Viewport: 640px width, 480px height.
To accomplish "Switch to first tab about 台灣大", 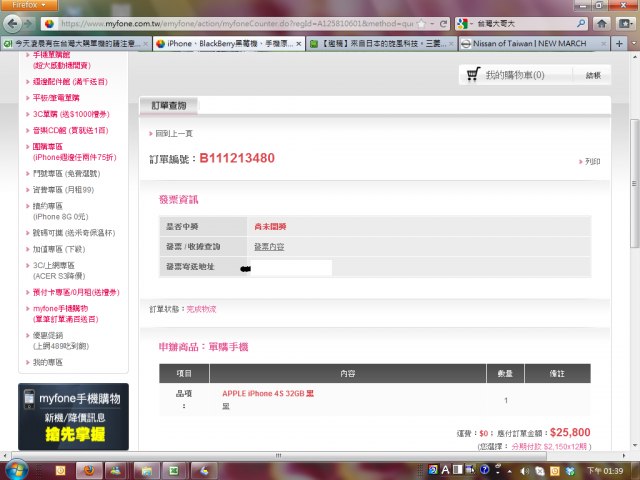I will (76, 44).
